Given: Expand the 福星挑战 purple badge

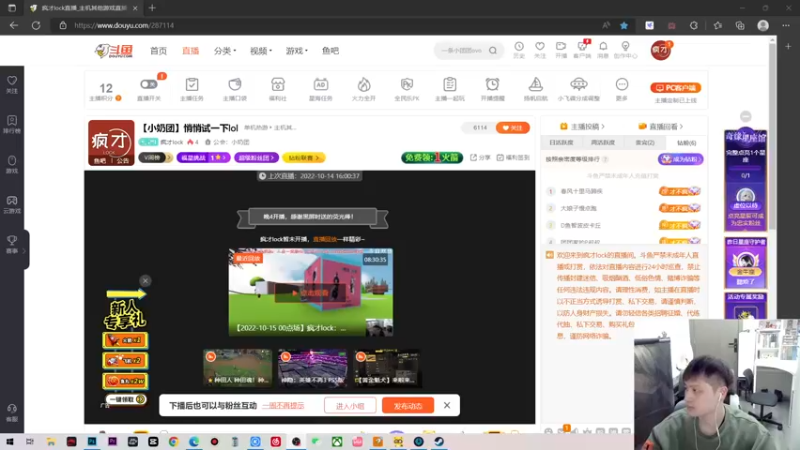Looking at the screenshot, I should point(203,158).
